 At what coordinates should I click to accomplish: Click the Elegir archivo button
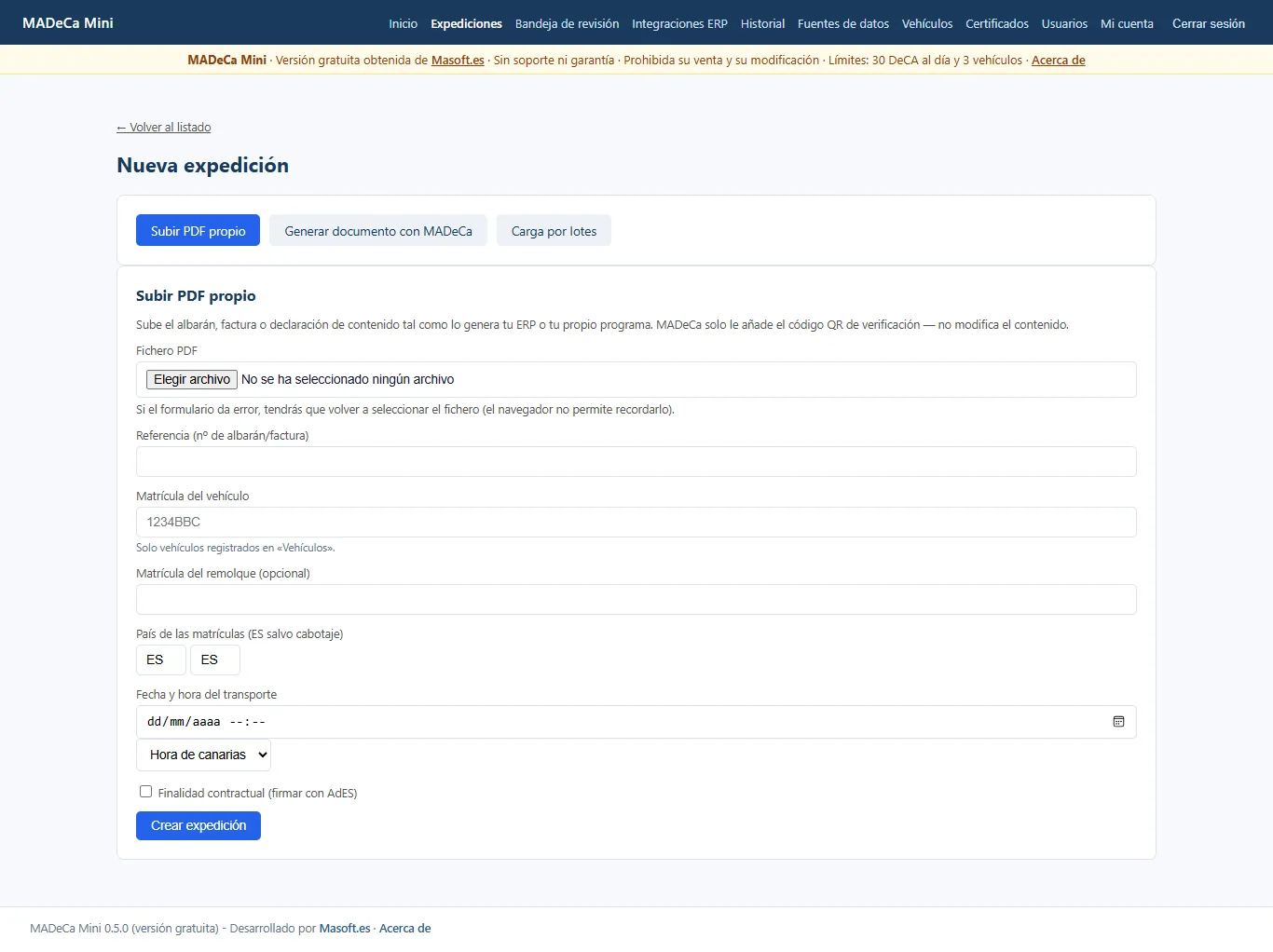(192, 379)
